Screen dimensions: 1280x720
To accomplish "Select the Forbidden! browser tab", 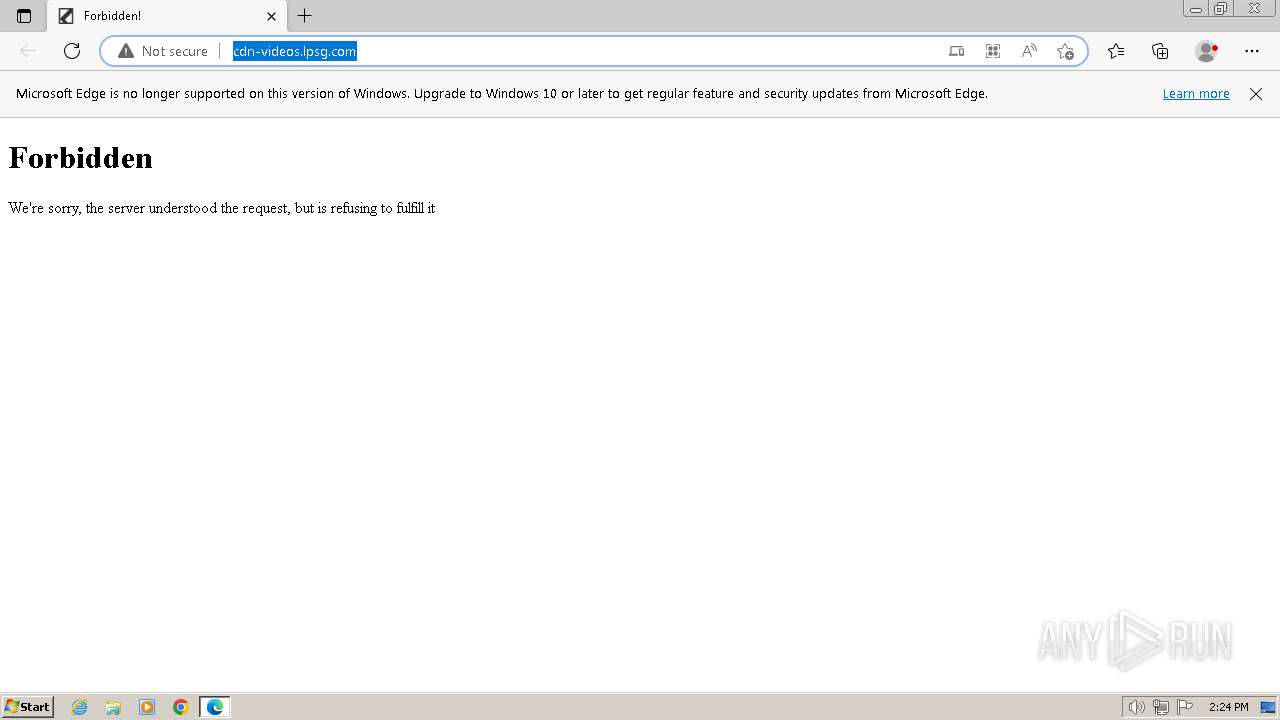I will [168, 16].
